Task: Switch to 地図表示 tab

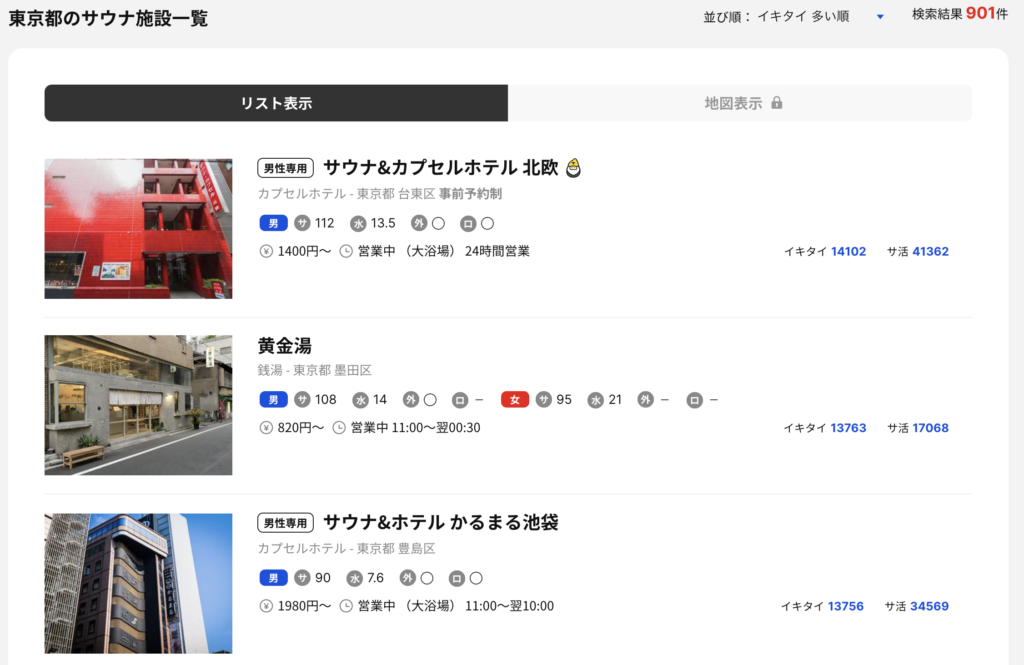Action: 740,103
